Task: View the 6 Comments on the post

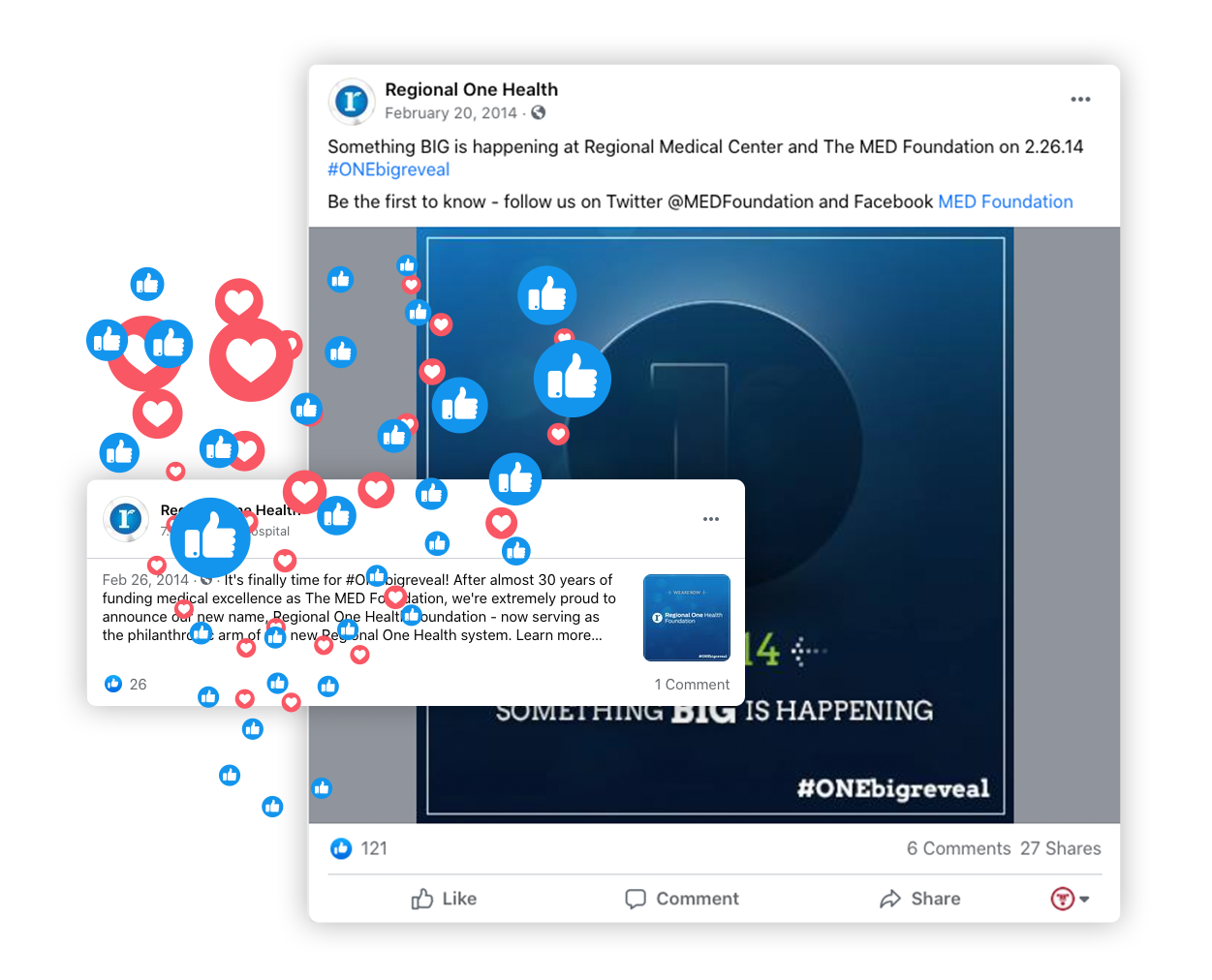Action: click(x=958, y=848)
